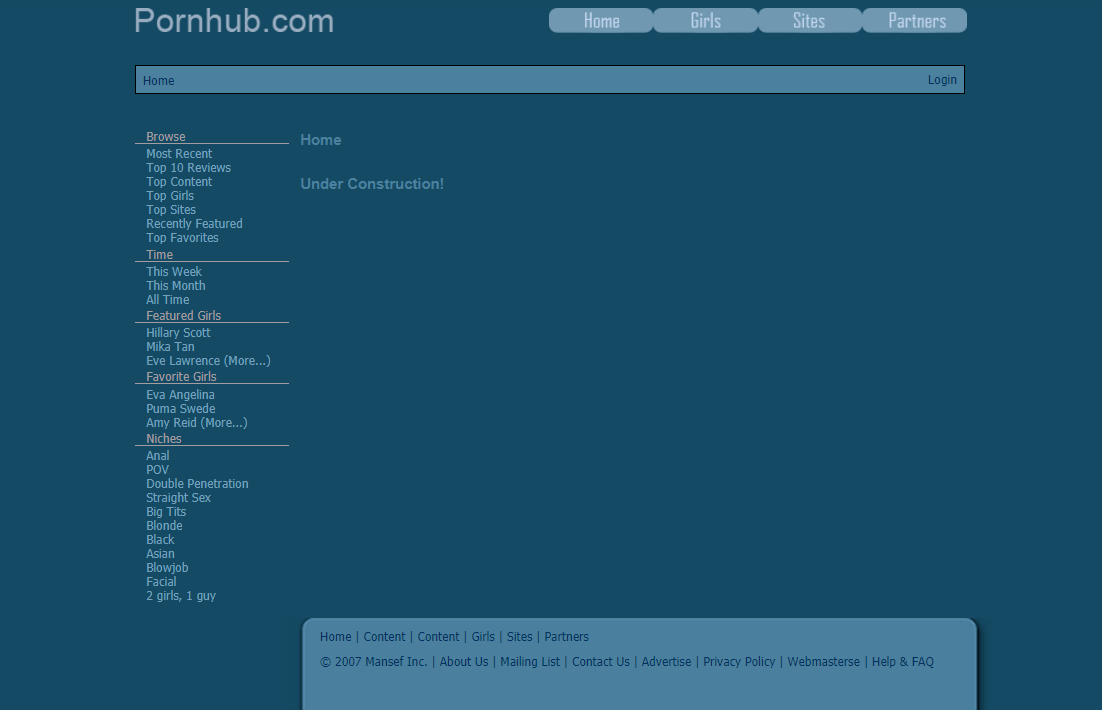Select Most Recent in the Browse sidebar
Screen dimensions: 1102x710
179,154
